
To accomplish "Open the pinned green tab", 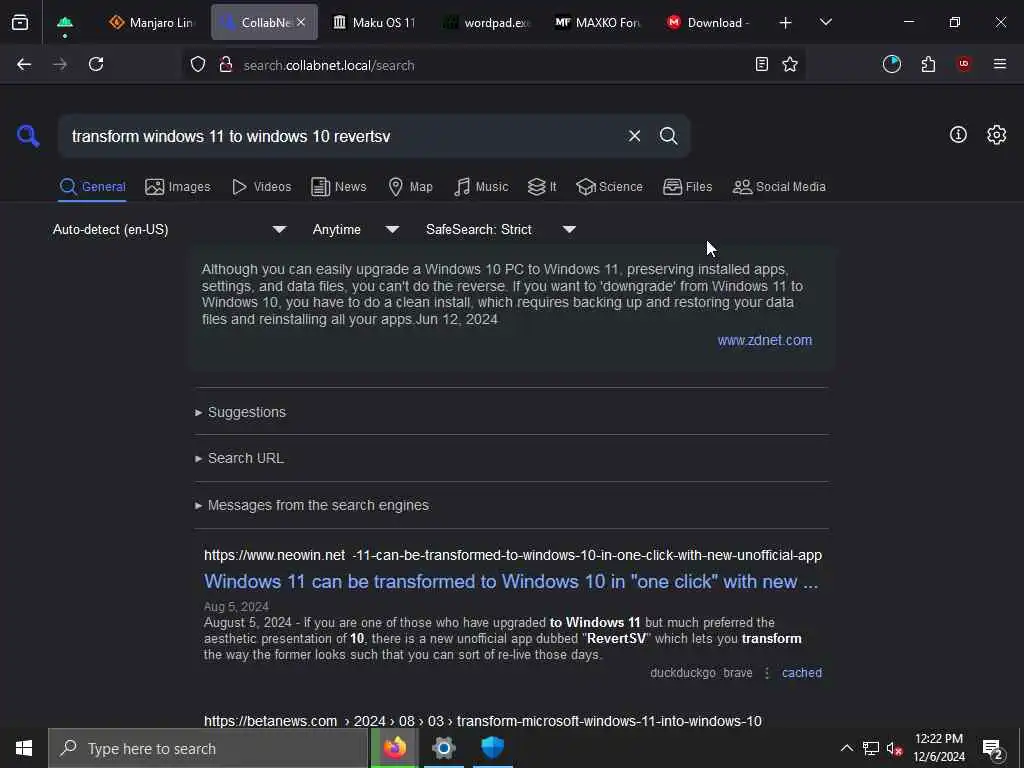I will click(x=65, y=22).
